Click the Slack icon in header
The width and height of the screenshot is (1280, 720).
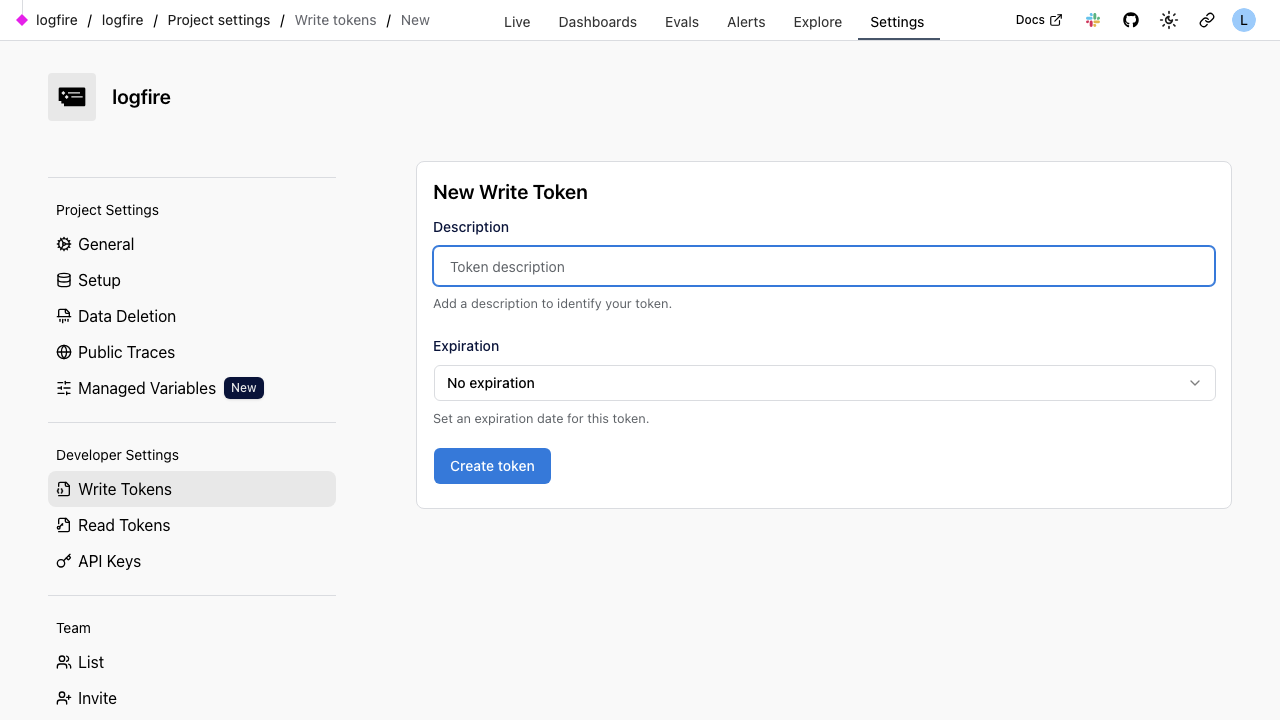click(x=1093, y=20)
